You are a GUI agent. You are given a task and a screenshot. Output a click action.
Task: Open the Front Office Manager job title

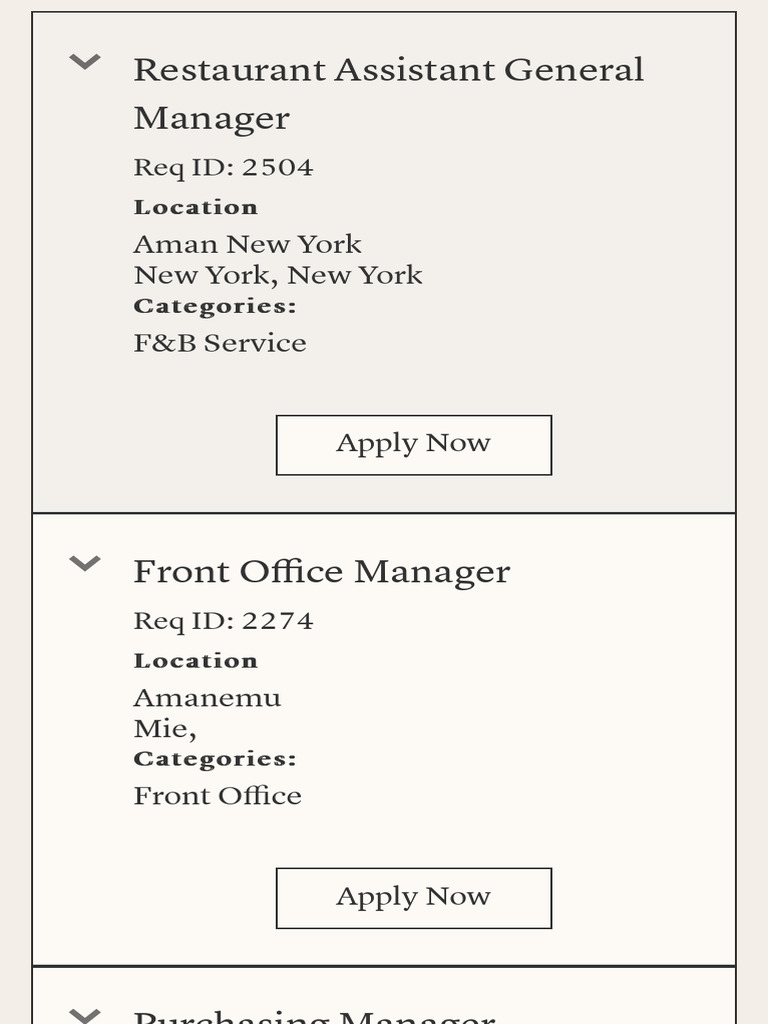click(x=321, y=572)
